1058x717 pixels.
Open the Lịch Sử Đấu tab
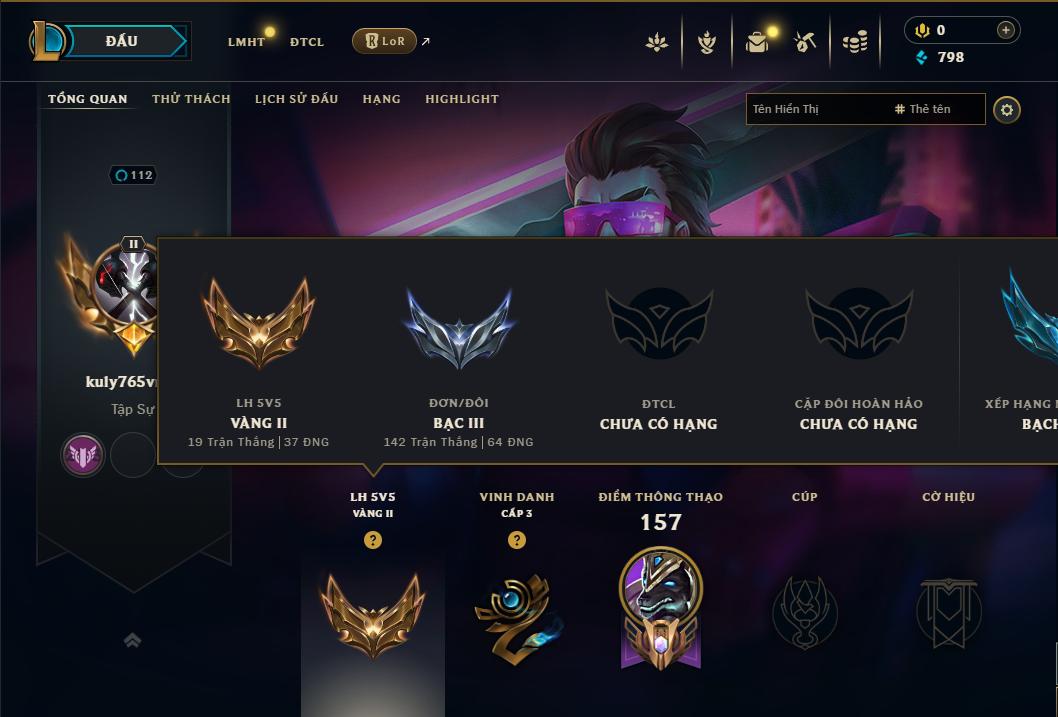point(296,99)
